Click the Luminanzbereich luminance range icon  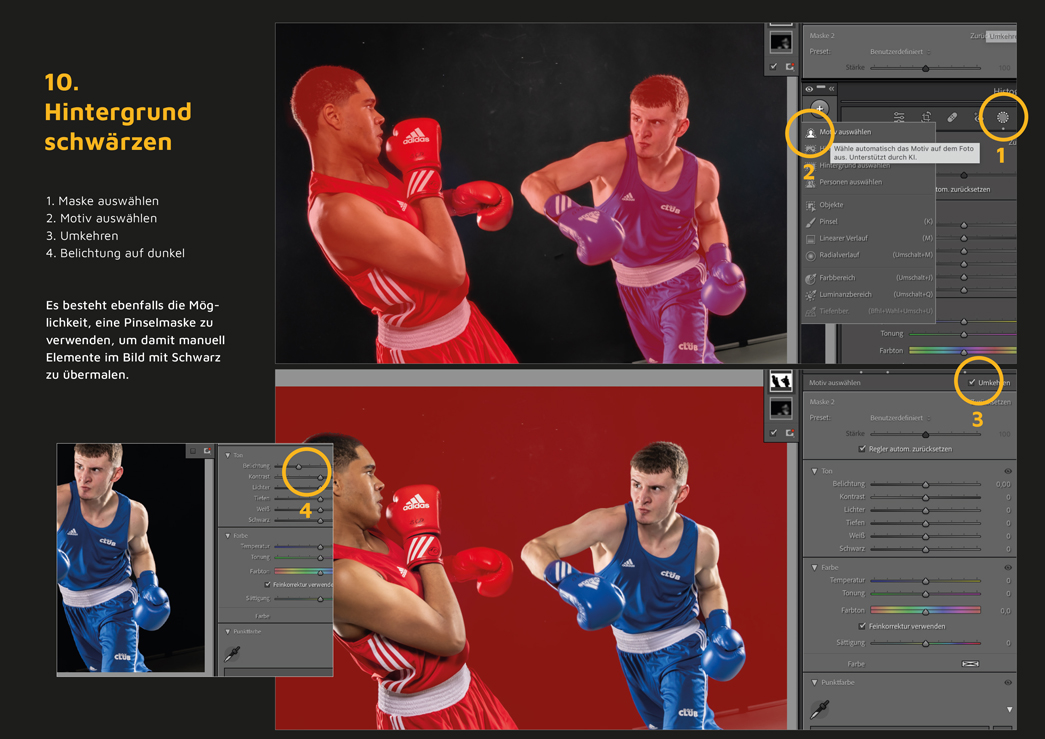pyautogui.click(x=810, y=295)
